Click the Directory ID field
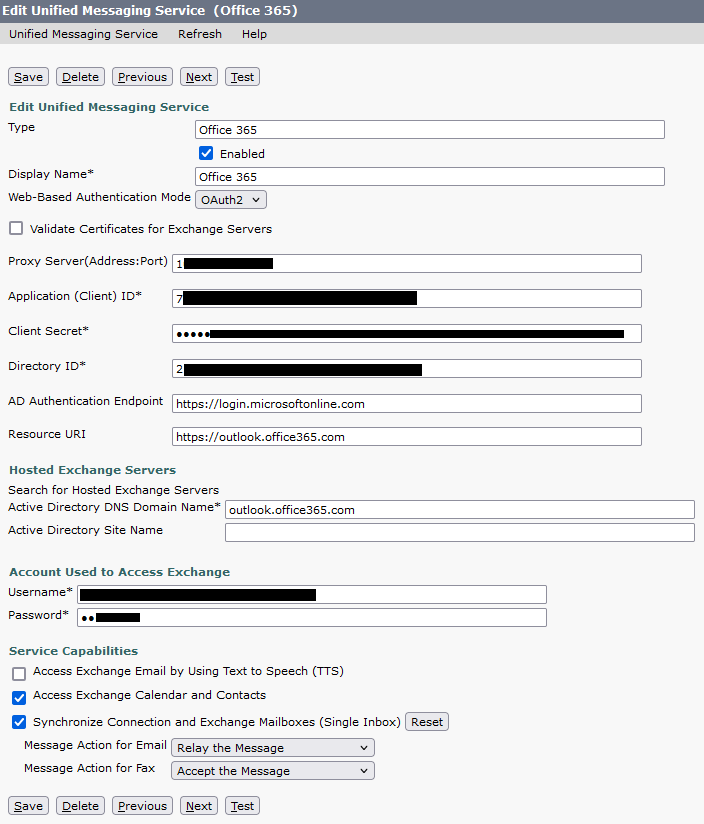This screenshot has width=704, height=824. (x=407, y=368)
